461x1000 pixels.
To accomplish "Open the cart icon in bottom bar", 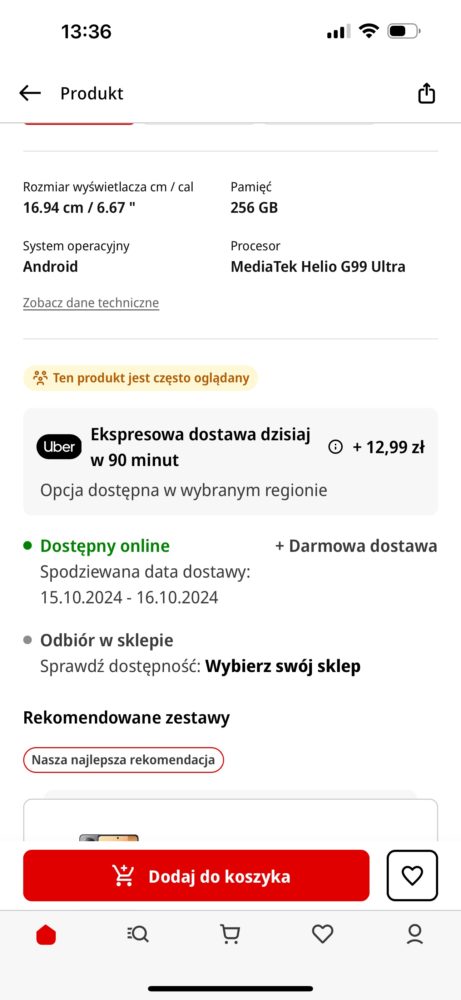I will tap(230, 935).
